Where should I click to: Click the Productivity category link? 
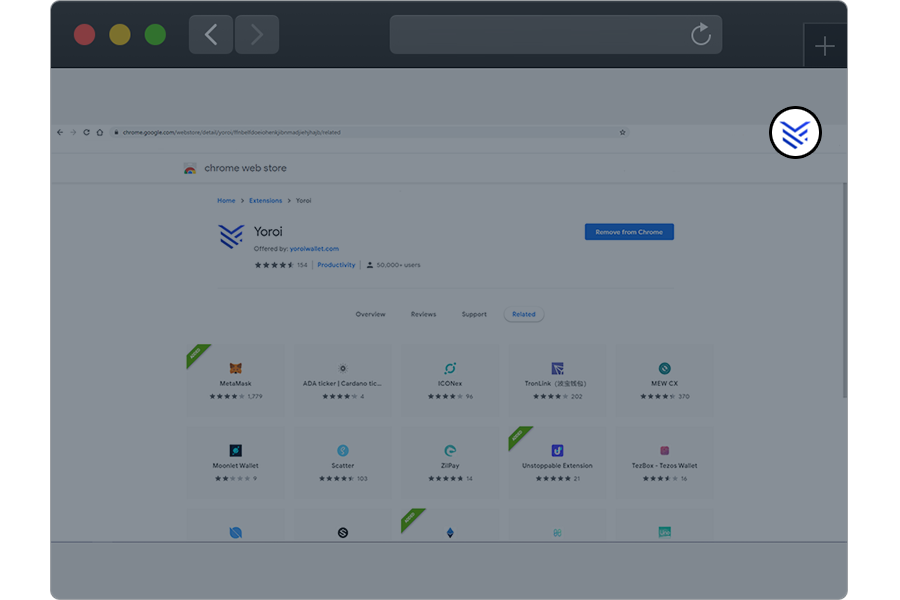pyautogui.click(x=336, y=265)
